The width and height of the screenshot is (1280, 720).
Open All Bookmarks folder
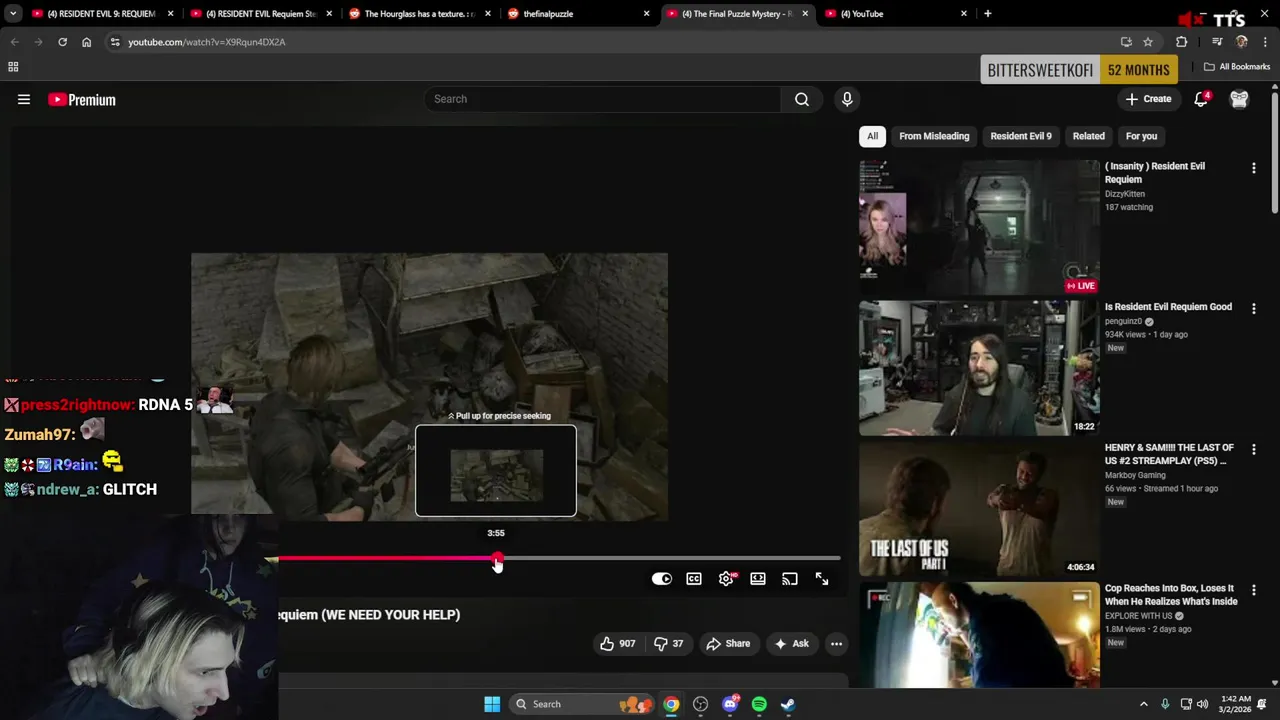click(x=1237, y=67)
